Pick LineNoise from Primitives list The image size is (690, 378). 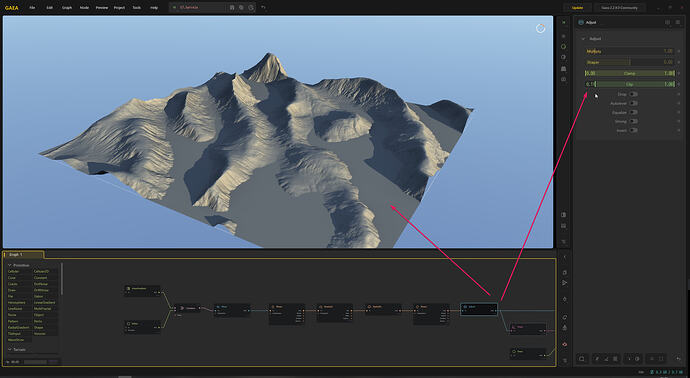15,309
